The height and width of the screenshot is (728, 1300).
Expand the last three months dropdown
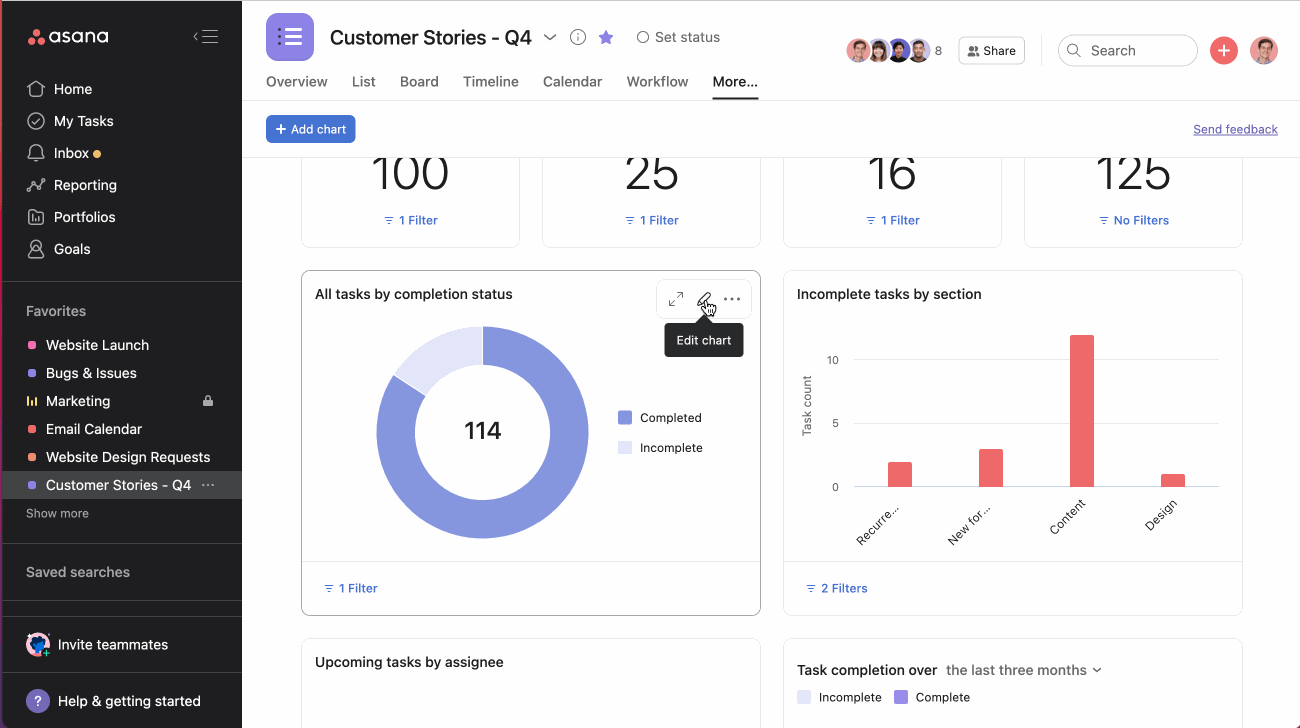pyautogui.click(x=1023, y=670)
